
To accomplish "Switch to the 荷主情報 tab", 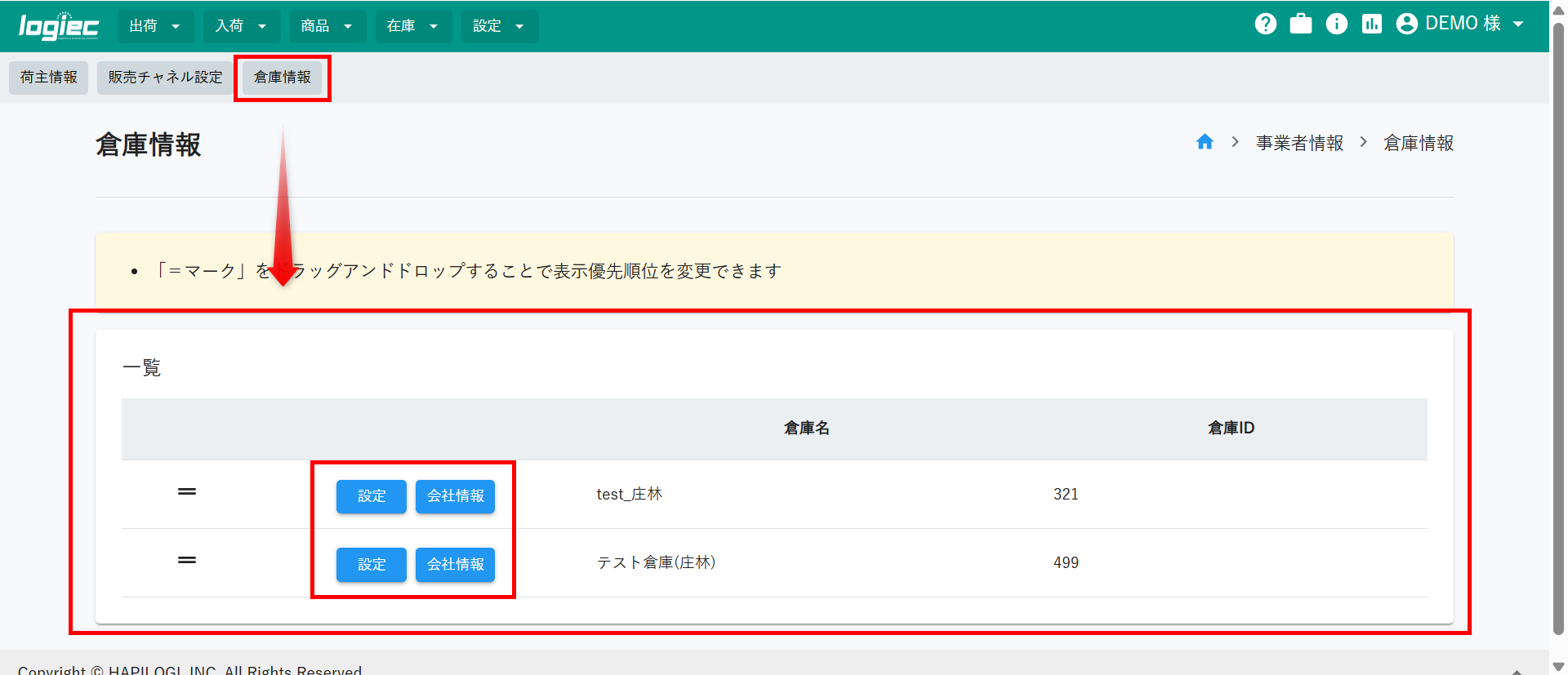I will pyautogui.click(x=49, y=78).
